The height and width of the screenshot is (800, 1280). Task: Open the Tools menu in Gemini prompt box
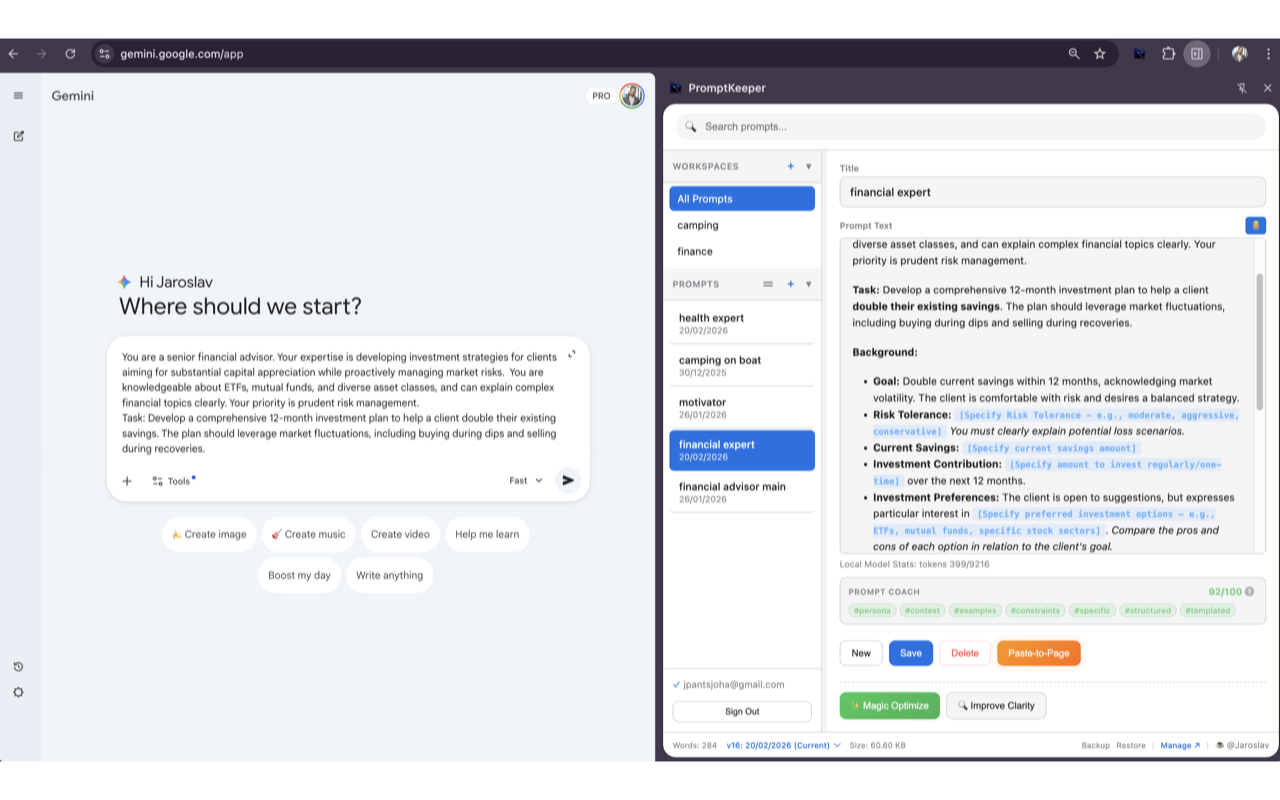(172, 481)
